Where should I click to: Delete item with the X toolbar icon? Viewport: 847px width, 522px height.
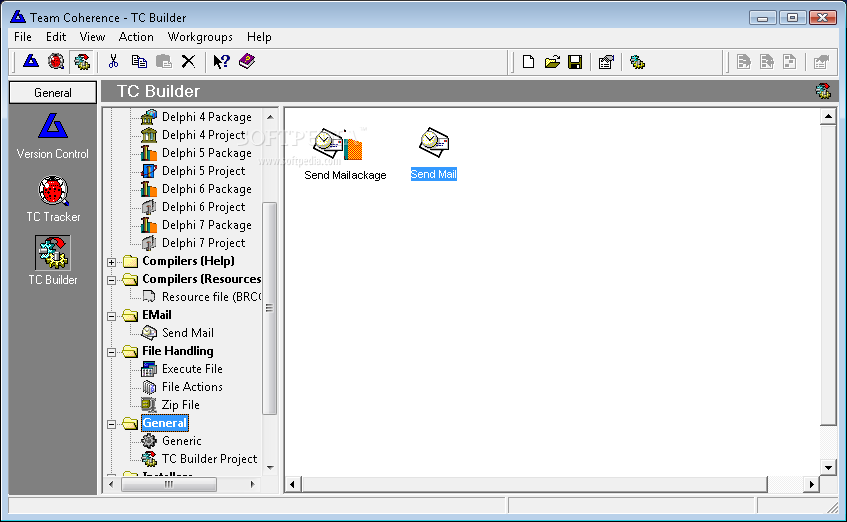click(188, 62)
